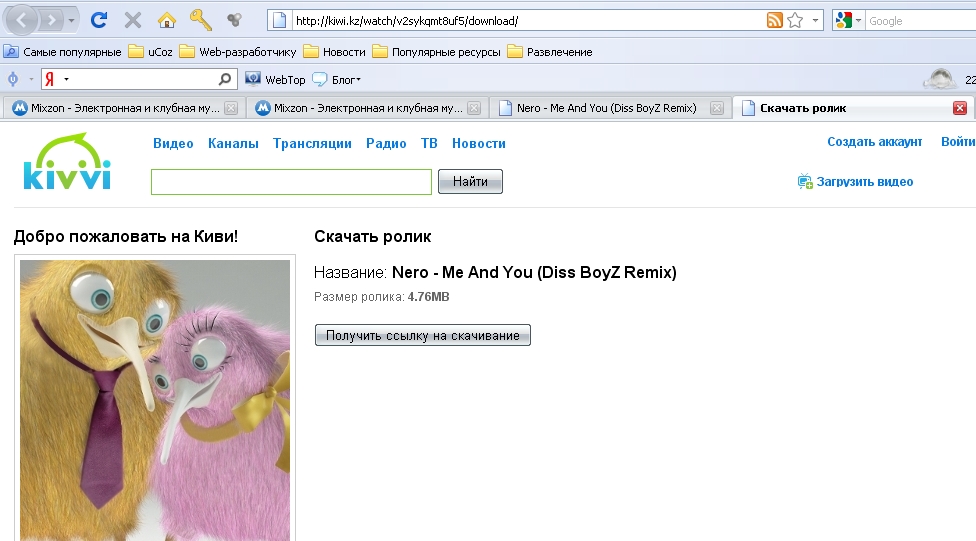Click the Найти search button
976x541 pixels.
(470, 182)
